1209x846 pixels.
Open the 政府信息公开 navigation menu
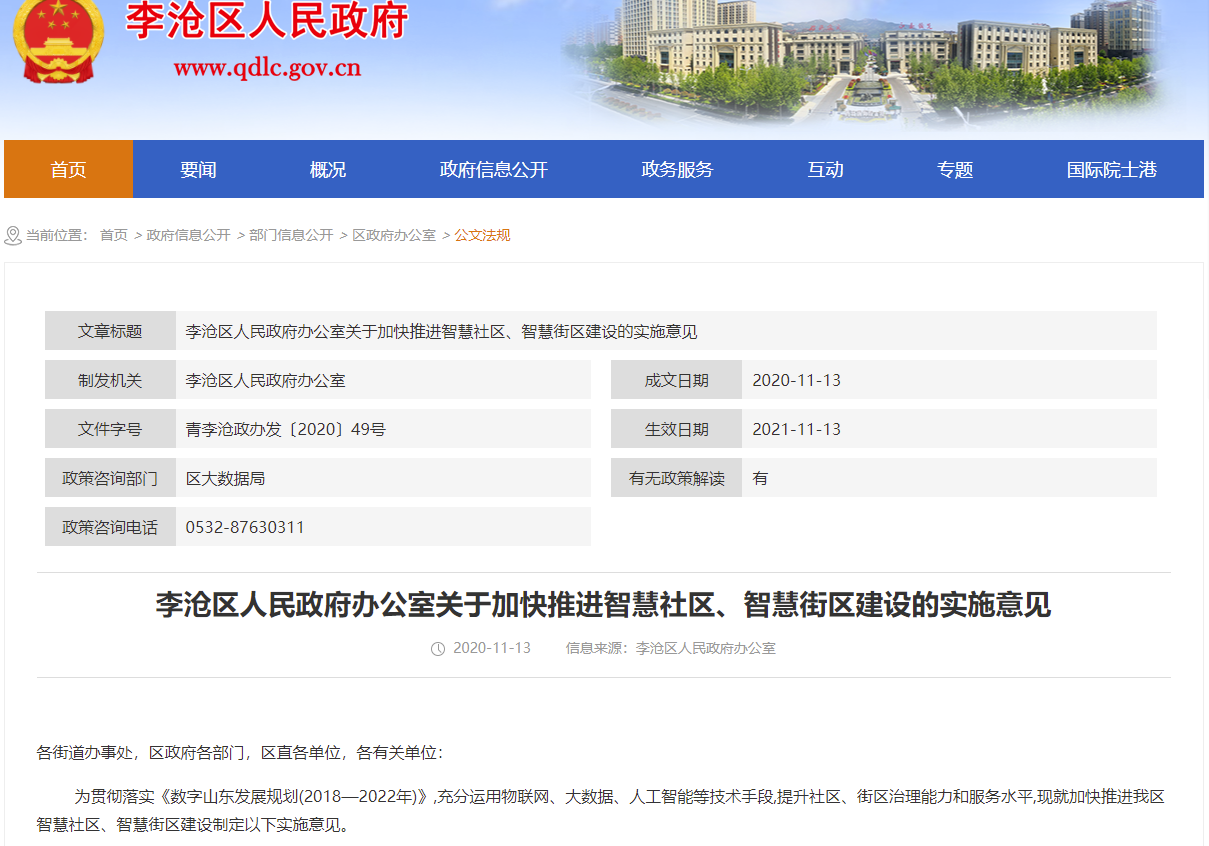494,170
